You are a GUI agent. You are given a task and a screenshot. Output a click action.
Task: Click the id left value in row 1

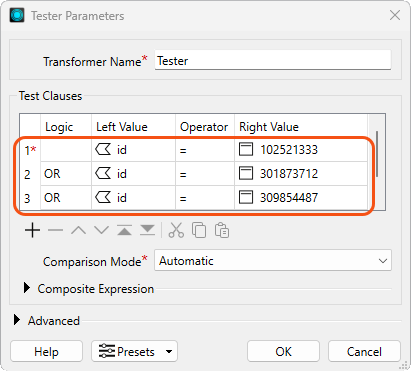tap(122, 150)
